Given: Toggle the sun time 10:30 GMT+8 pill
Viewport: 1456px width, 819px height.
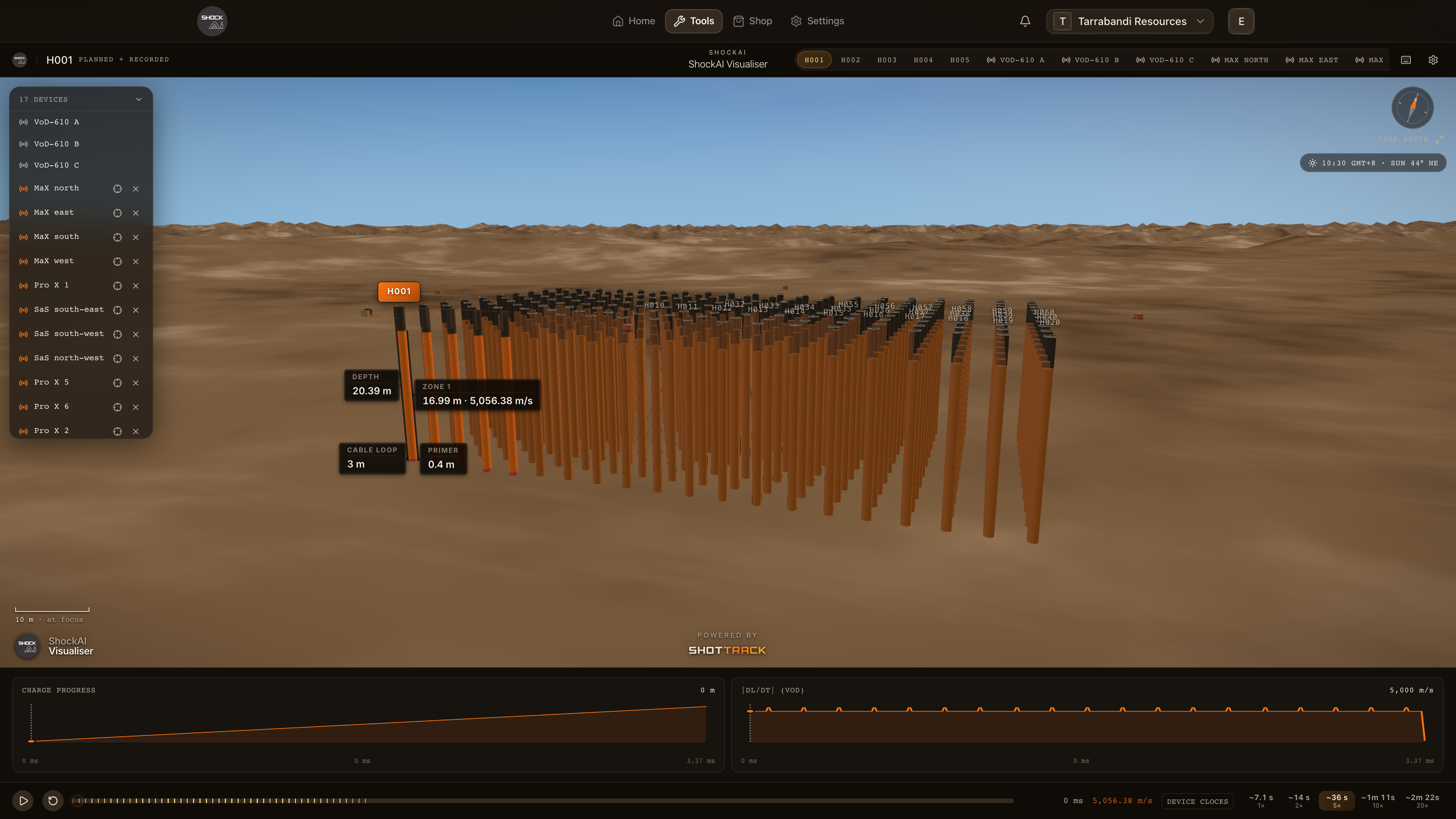Looking at the screenshot, I should pos(1373,163).
